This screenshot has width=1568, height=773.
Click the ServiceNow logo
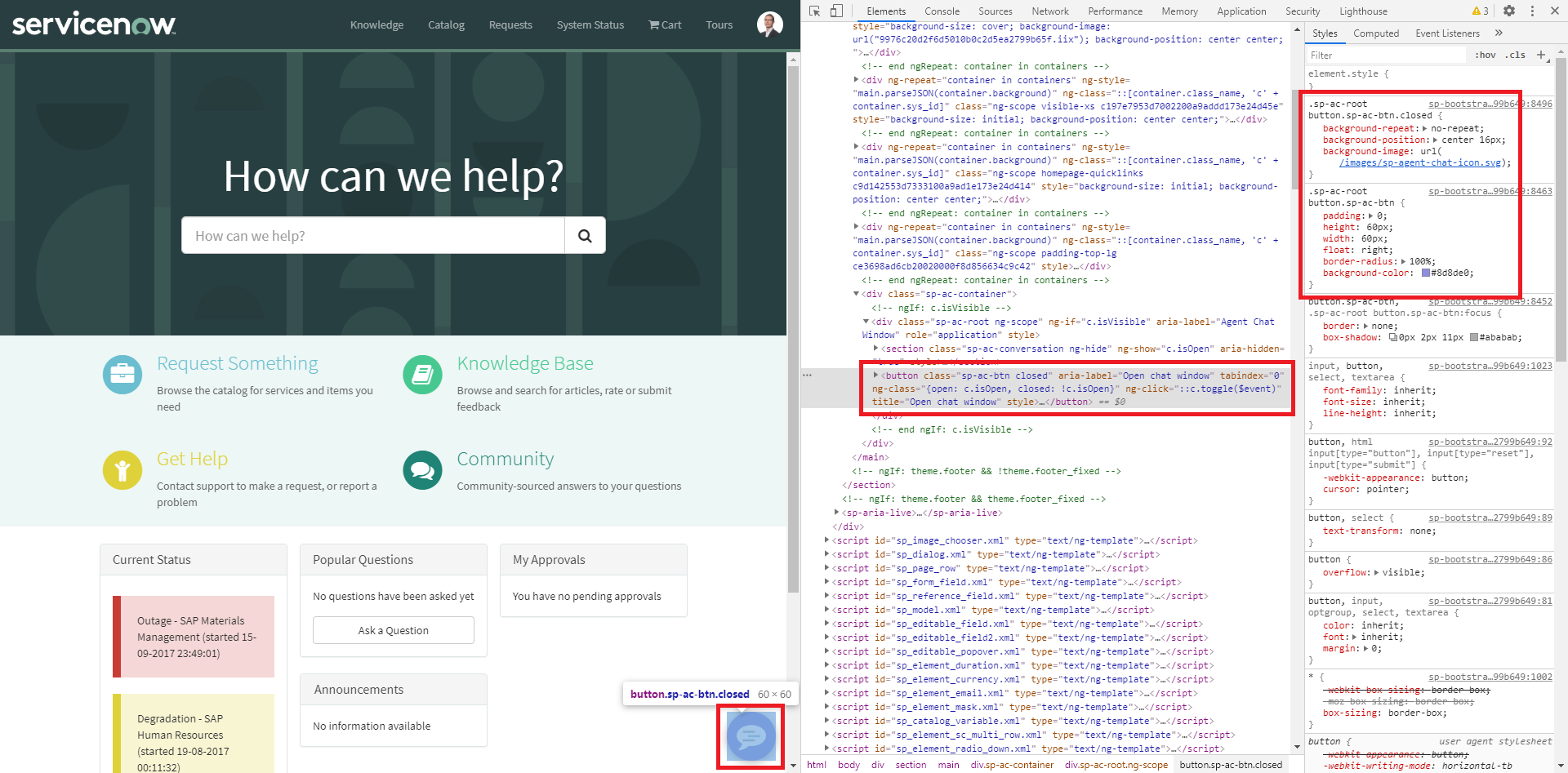pyautogui.click(x=94, y=24)
